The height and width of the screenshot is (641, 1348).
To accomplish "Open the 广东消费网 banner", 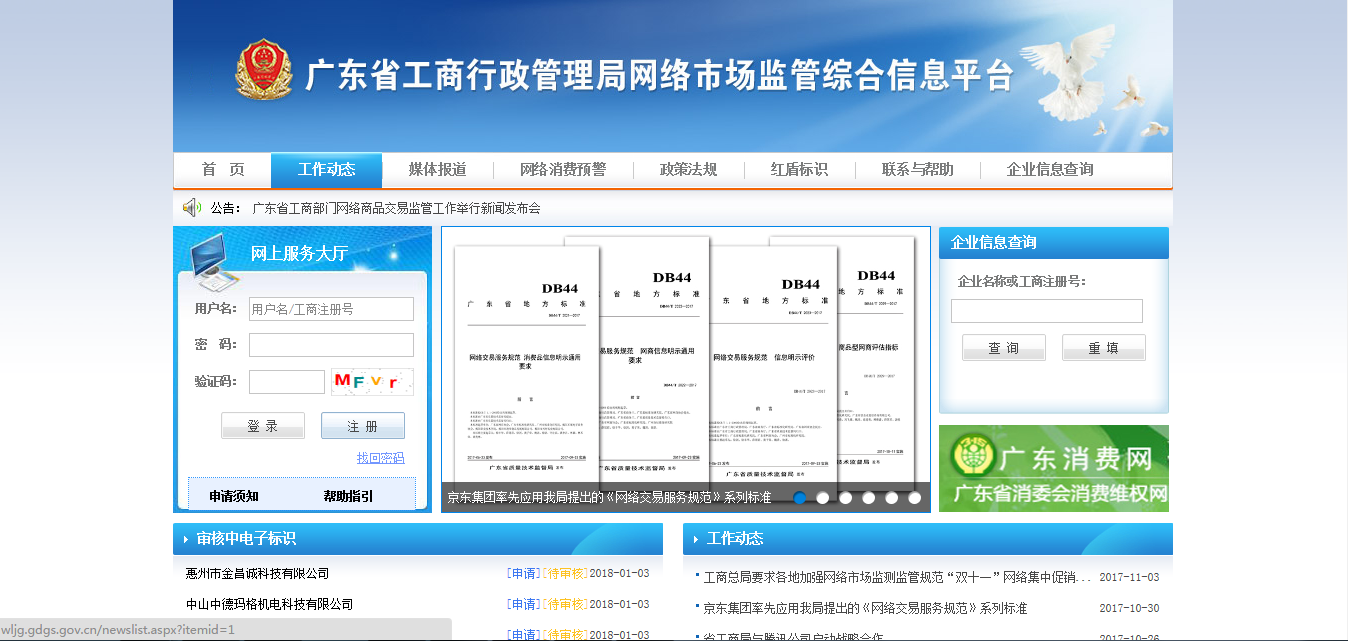I will [1054, 468].
